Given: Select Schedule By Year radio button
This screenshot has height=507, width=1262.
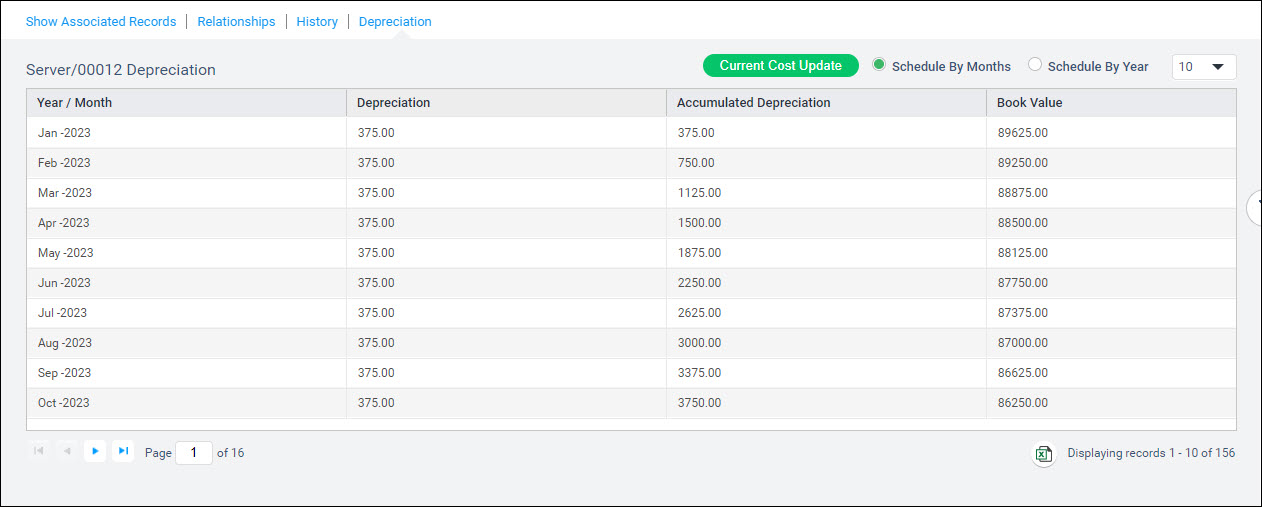Looking at the screenshot, I should click(1035, 65).
